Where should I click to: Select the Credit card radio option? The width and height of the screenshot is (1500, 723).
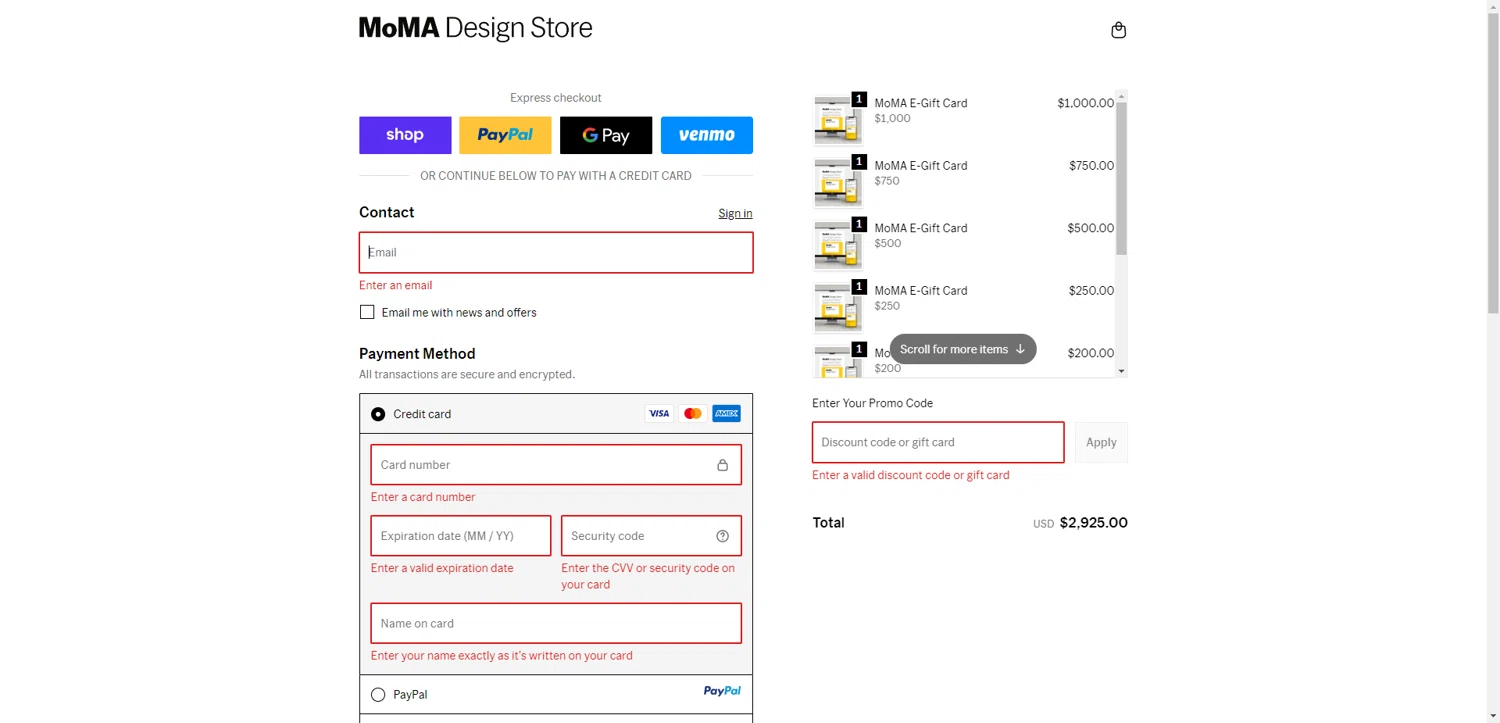378,414
